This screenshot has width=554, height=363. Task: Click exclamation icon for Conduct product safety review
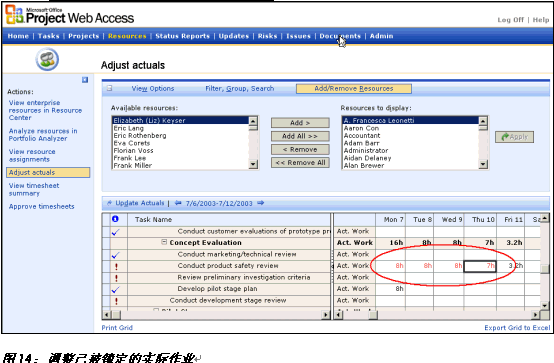point(116,266)
